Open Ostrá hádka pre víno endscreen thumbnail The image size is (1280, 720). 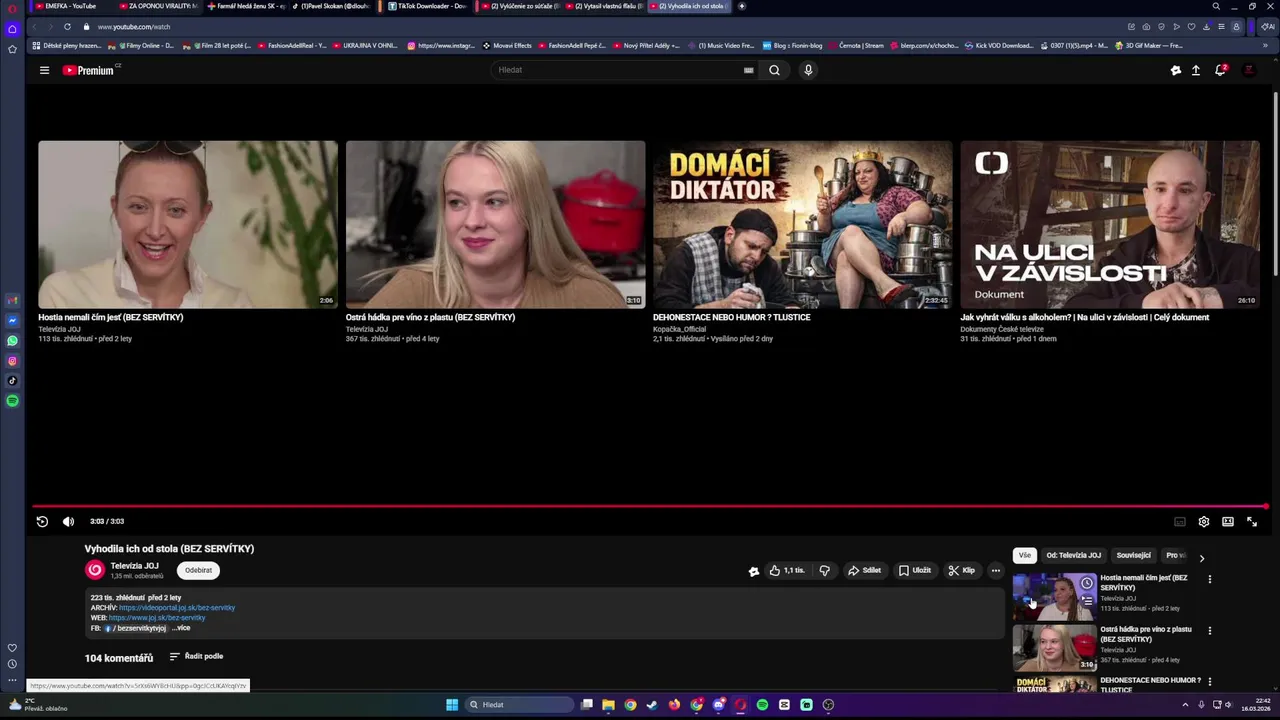tap(496, 224)
